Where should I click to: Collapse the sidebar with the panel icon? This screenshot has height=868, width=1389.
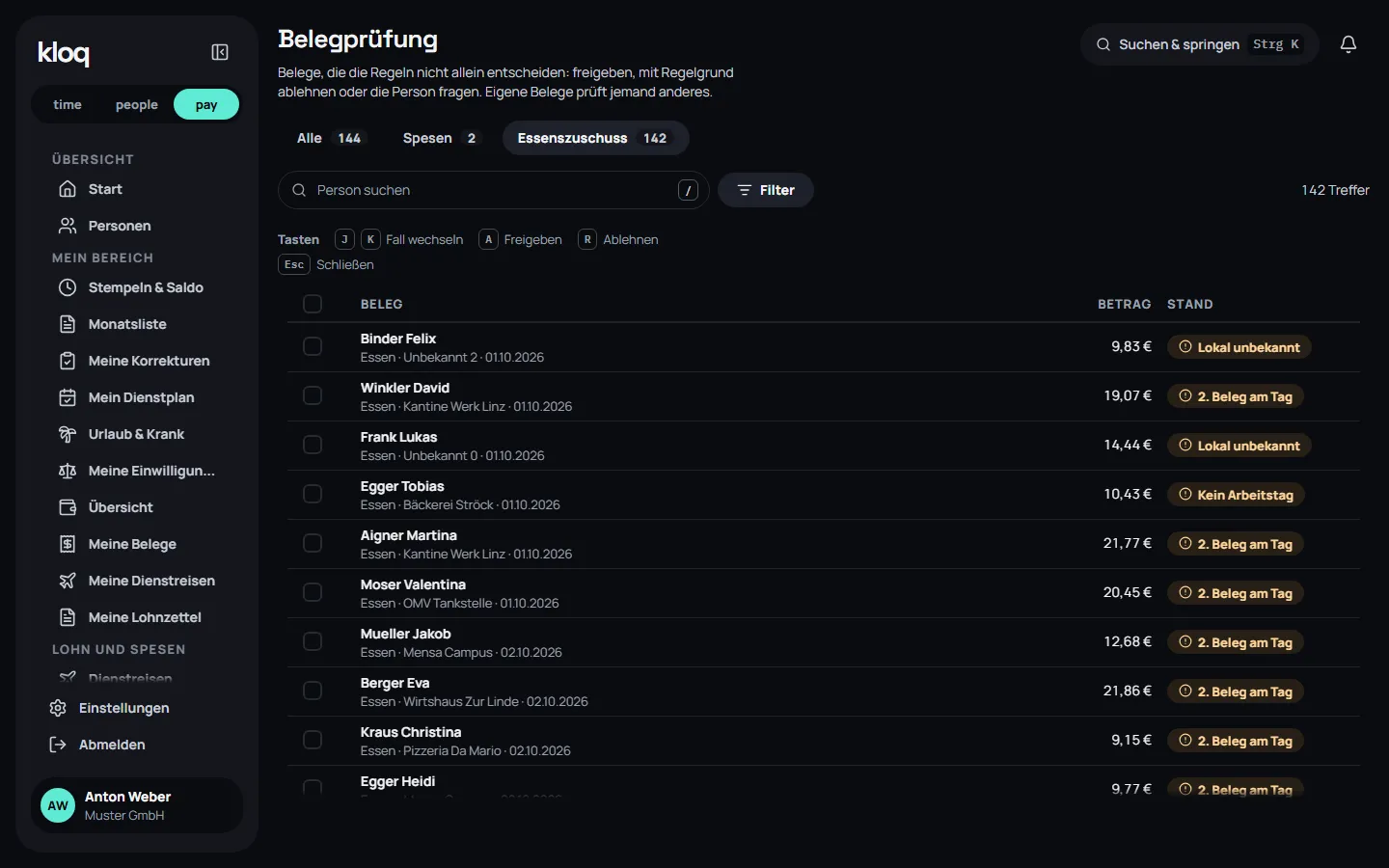(x=220, y=52)
